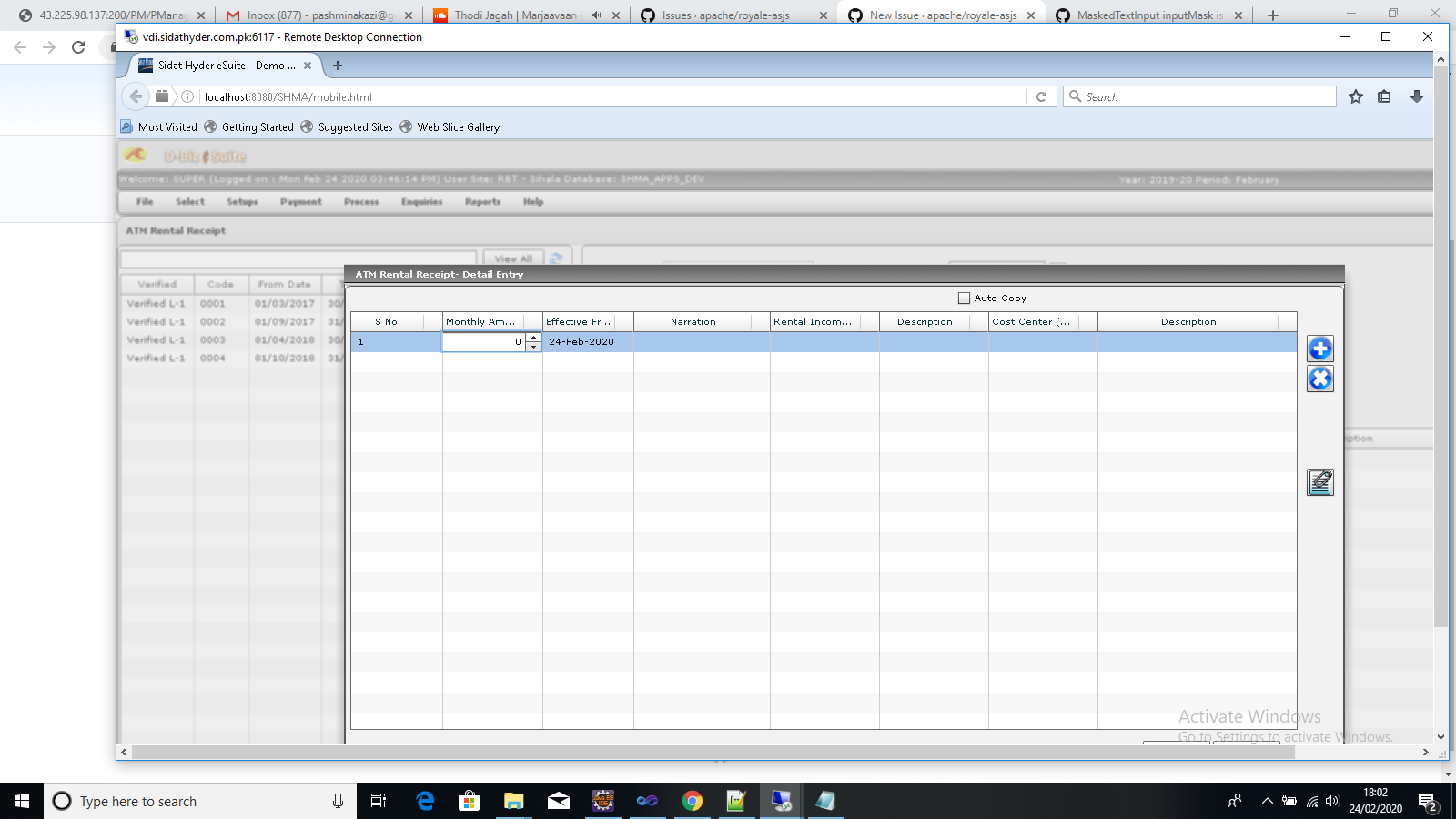Mute the Thodi Jagah tab audio icon
The image size is (1456, 819).
coord(596,15)
